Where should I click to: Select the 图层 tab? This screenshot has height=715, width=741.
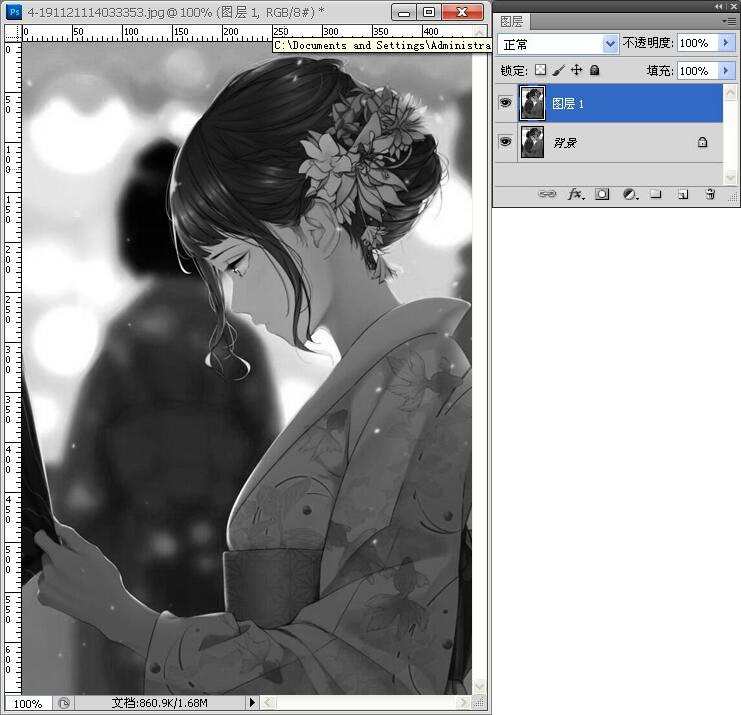512,22
